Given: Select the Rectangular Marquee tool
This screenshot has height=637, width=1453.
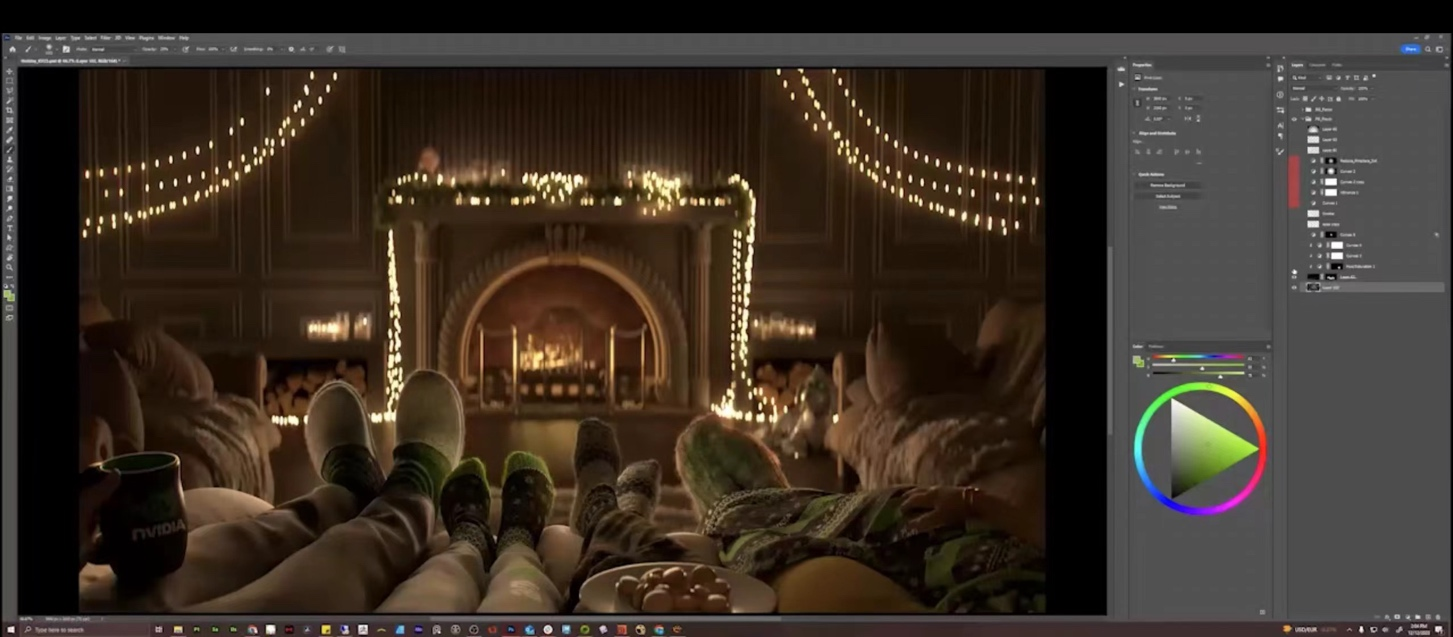Looking at the screenshot, I should (x=8, y=79).
